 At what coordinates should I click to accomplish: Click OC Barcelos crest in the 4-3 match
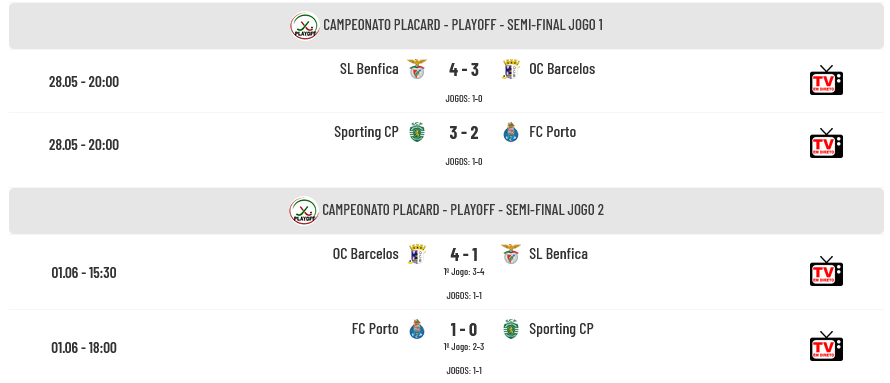[511, 69]
